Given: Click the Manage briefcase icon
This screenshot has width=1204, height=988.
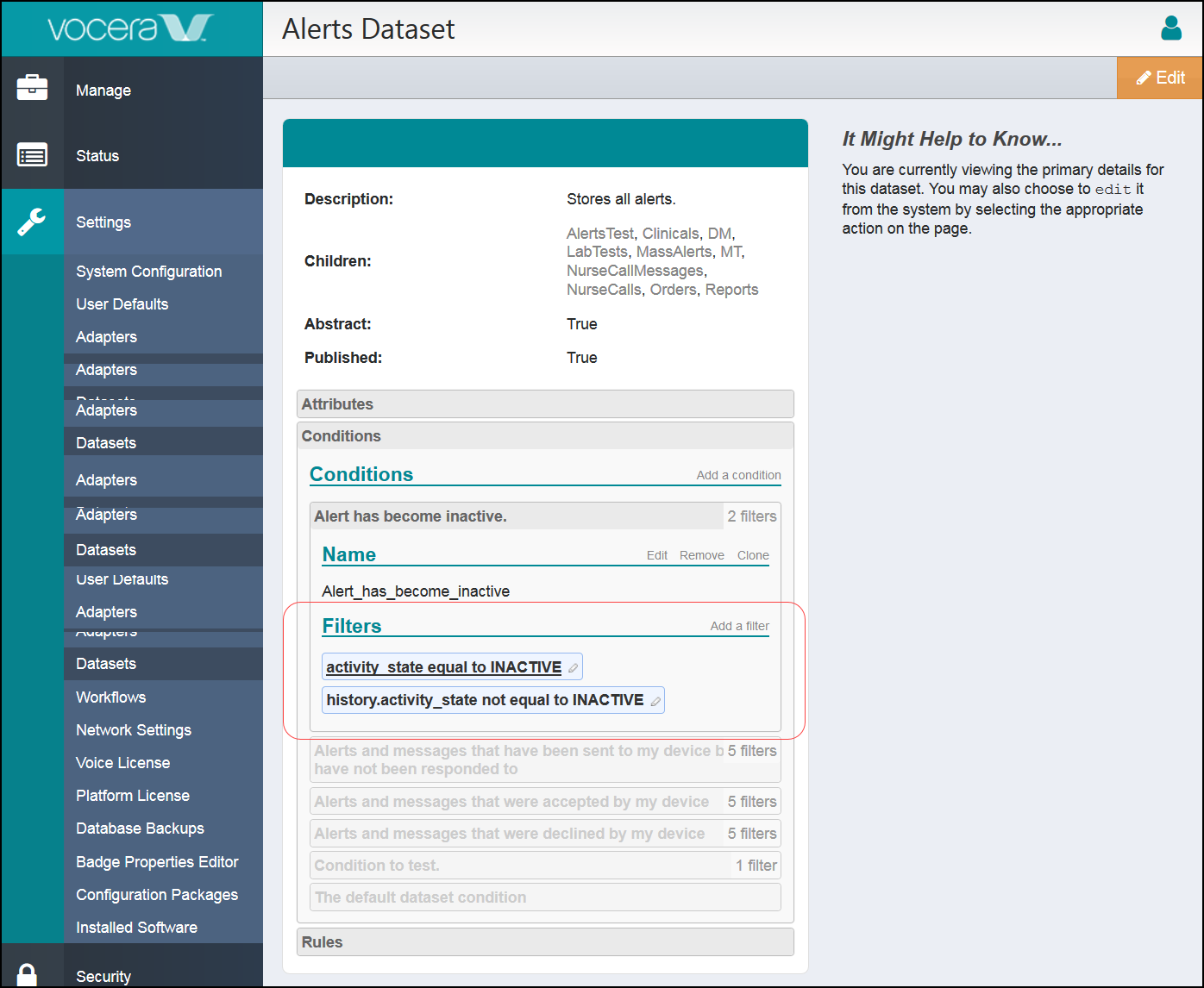Looking at the screenshot, I should click(33, 88).
